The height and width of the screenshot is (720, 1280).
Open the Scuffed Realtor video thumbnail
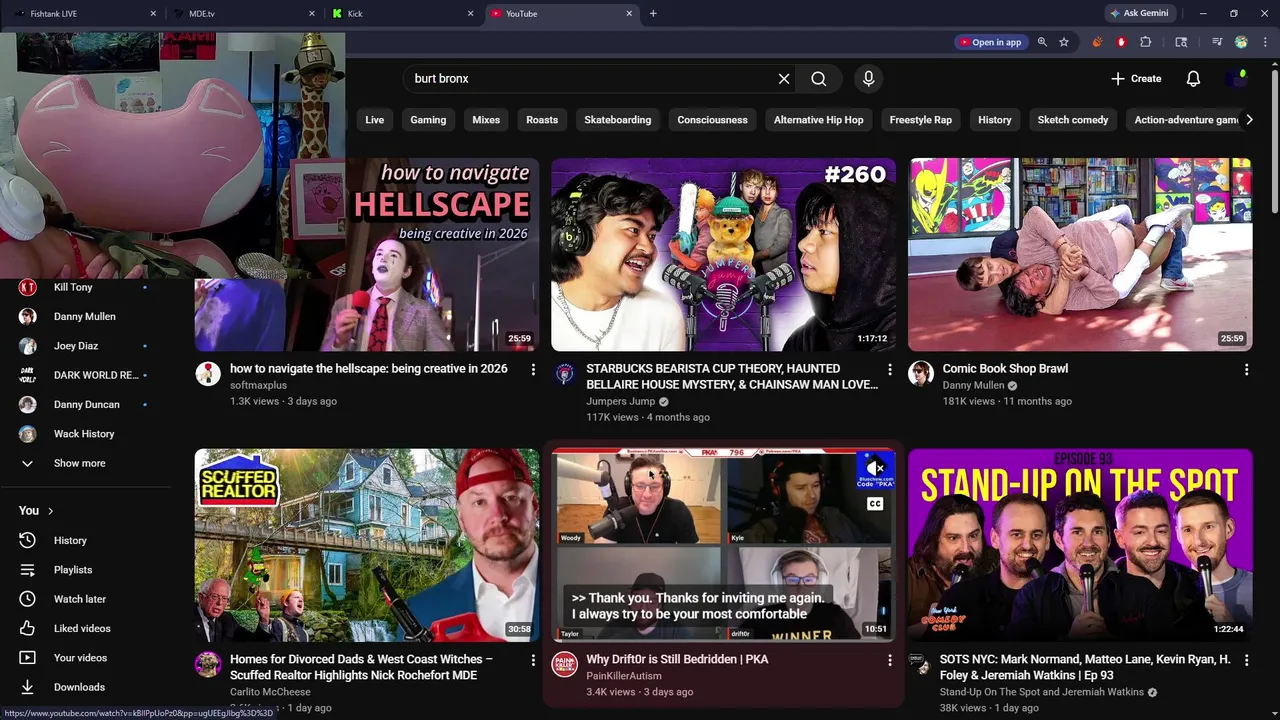(367, 545)
